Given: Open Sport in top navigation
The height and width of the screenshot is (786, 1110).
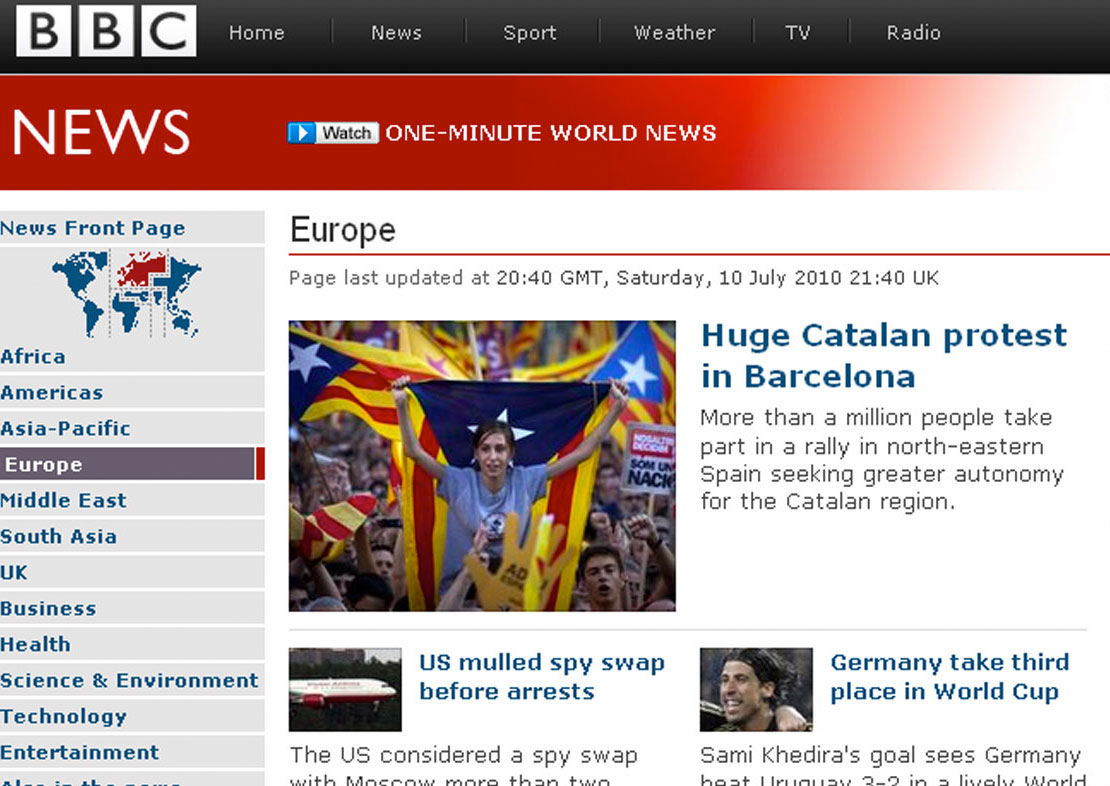Looking at the screenshot, I should [529, 33].
